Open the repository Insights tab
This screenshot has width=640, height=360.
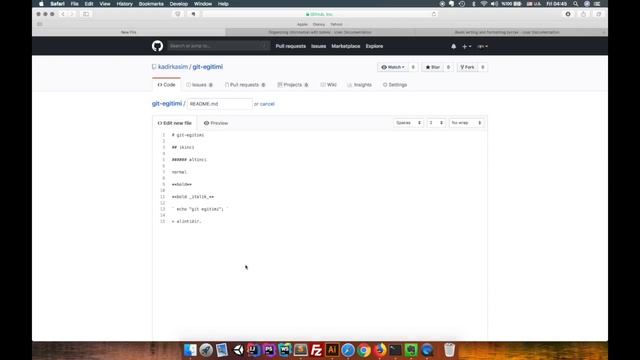tap(360, 85)
